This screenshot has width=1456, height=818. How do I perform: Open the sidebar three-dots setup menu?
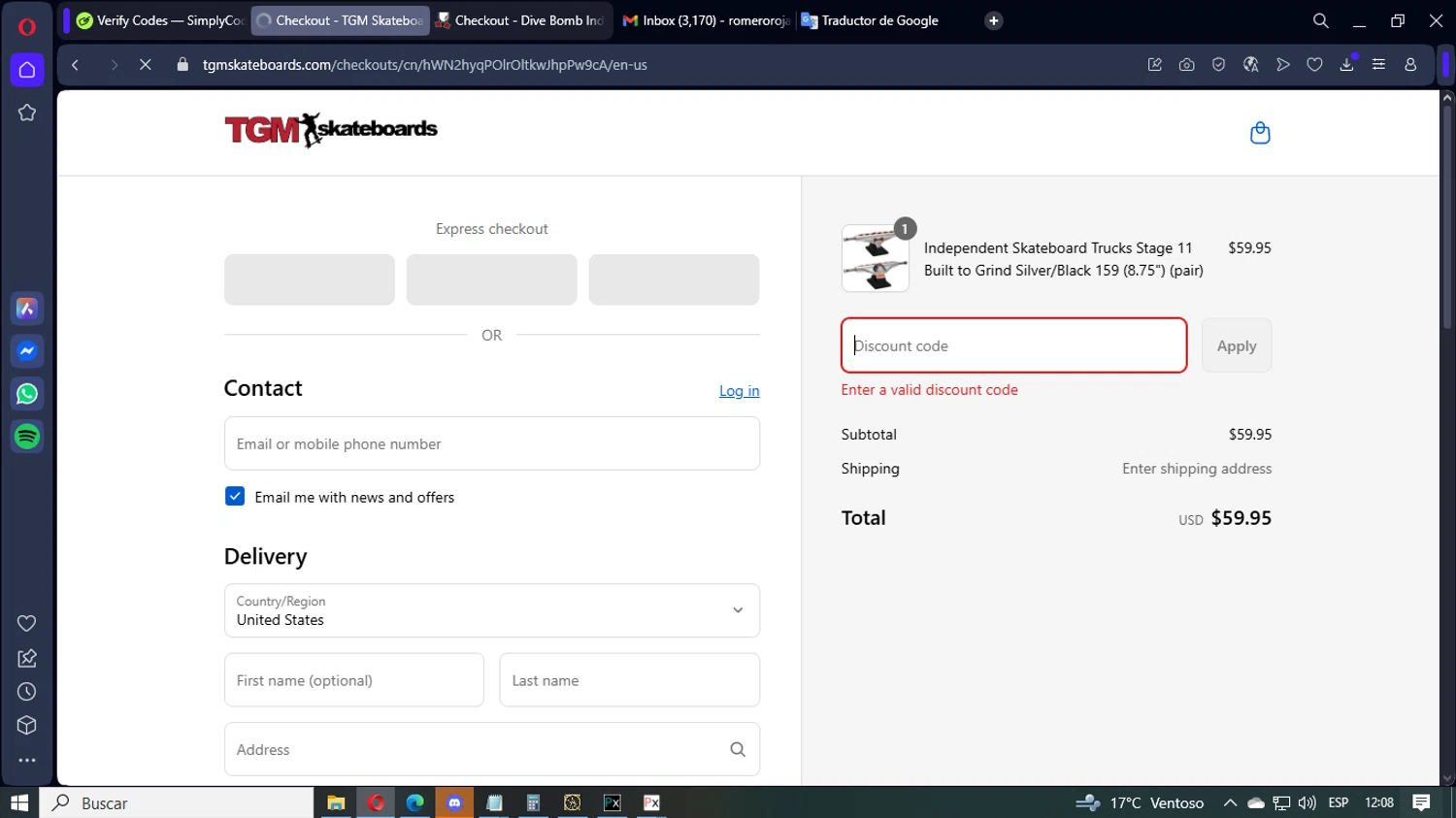(x=27, y=761)
